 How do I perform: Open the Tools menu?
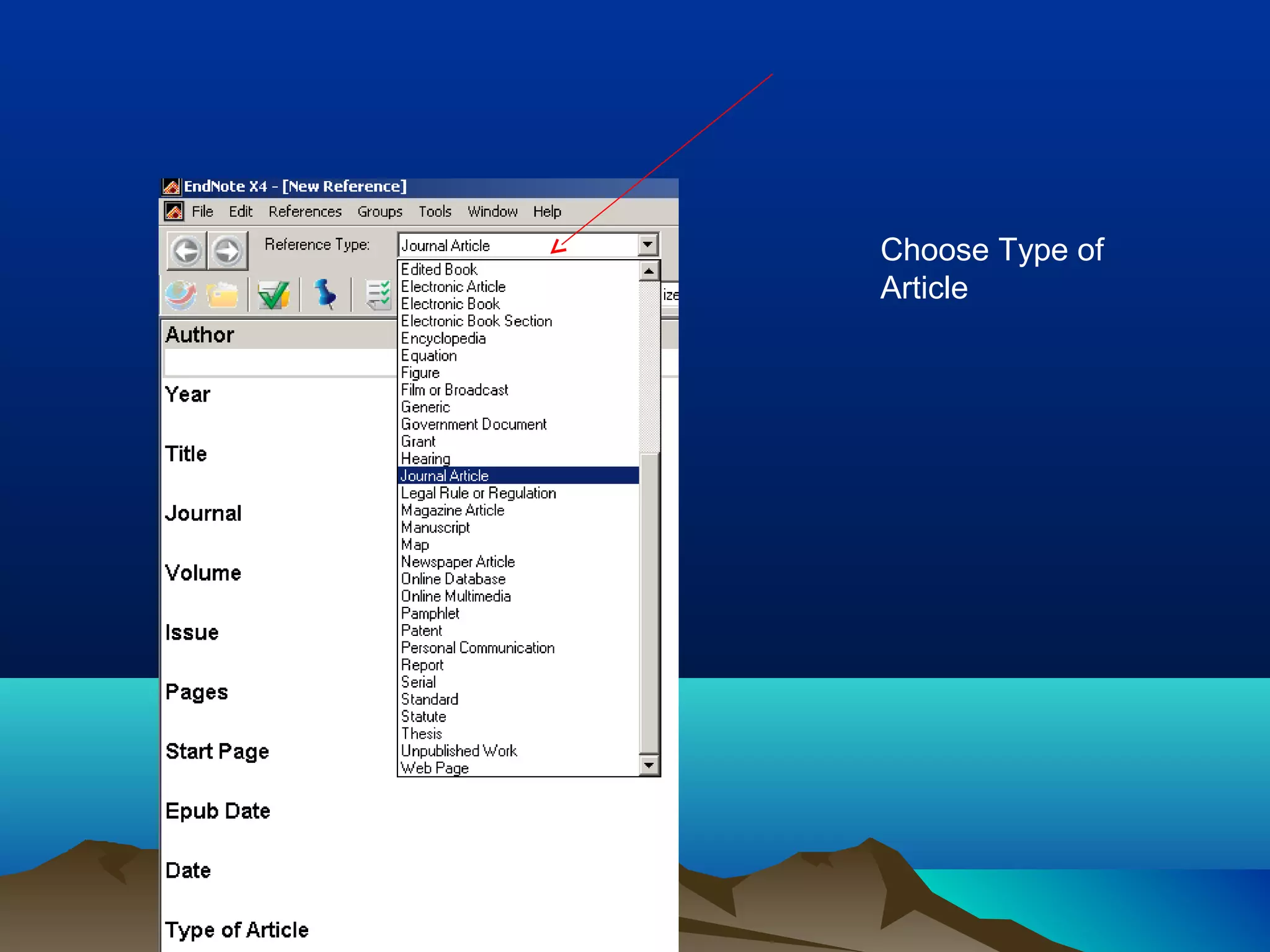coord(435,211)
